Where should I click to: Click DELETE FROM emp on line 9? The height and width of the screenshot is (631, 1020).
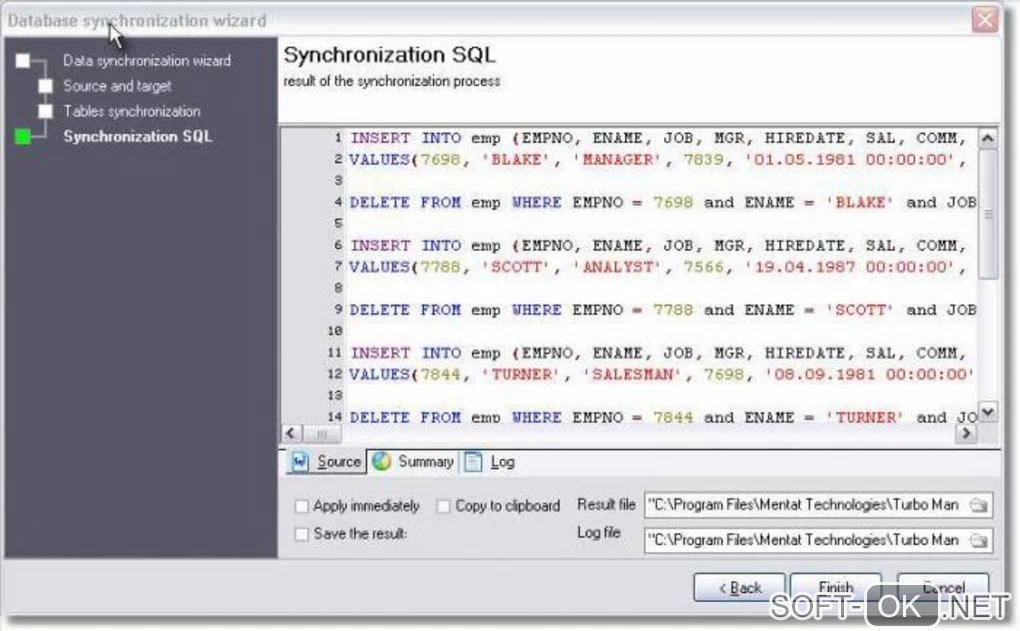pos(425,310)
